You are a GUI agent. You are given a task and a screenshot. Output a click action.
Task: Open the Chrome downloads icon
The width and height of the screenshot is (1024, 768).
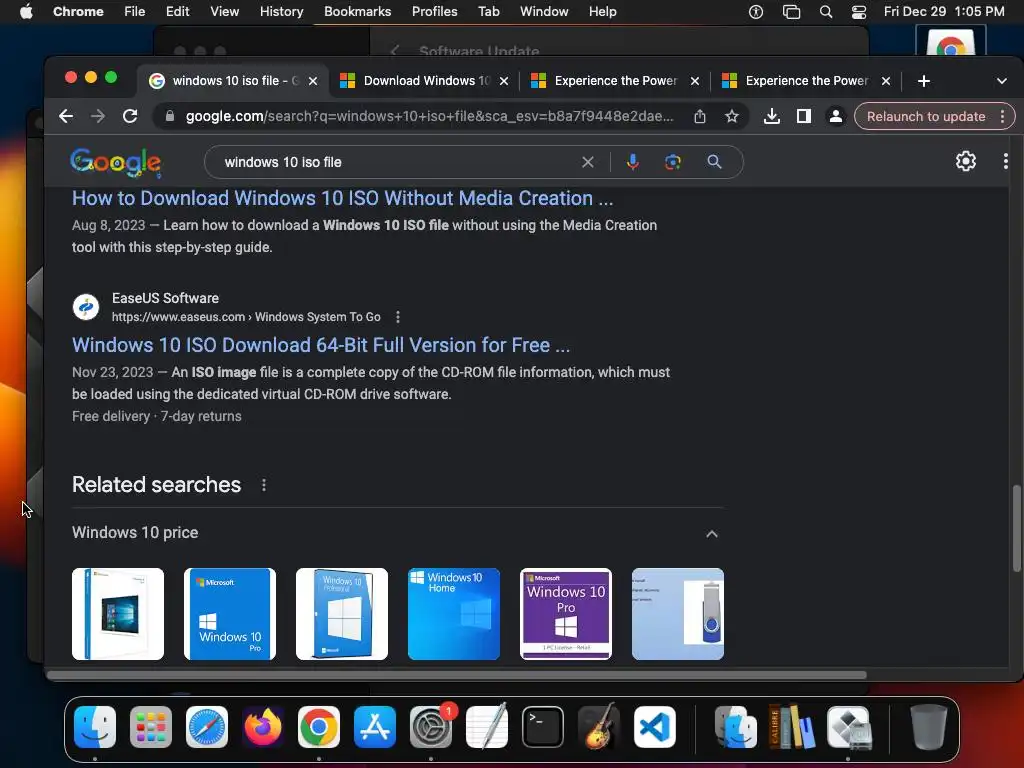[x=771, y=116]
